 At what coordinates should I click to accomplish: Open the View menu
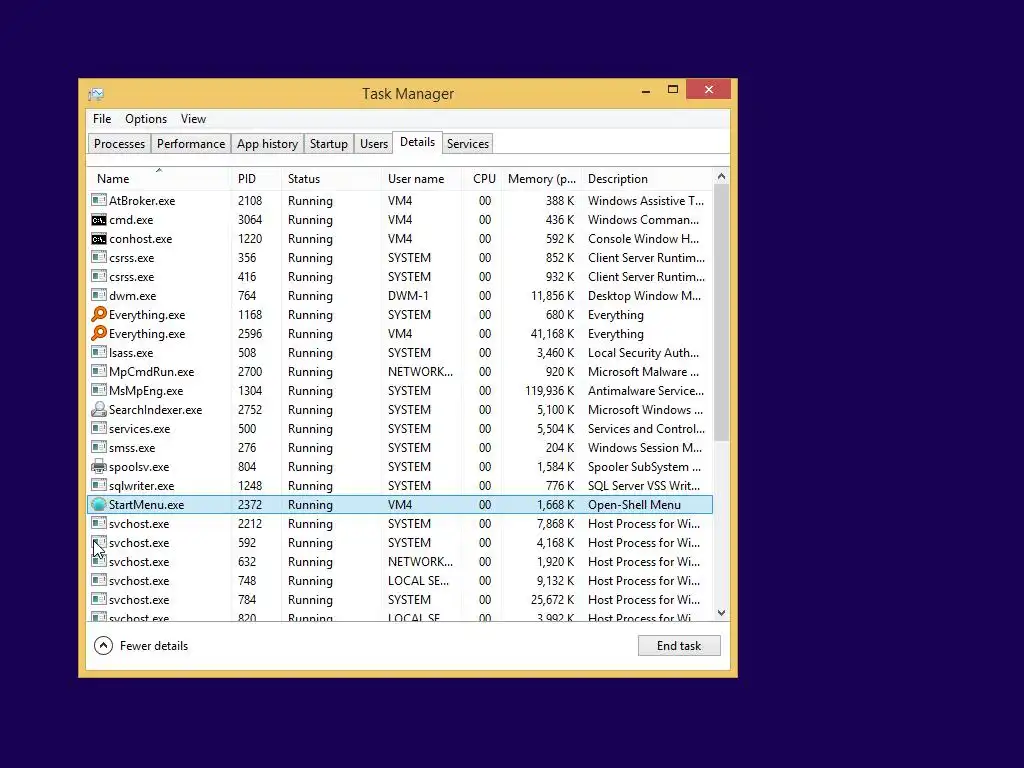[193, 119]
